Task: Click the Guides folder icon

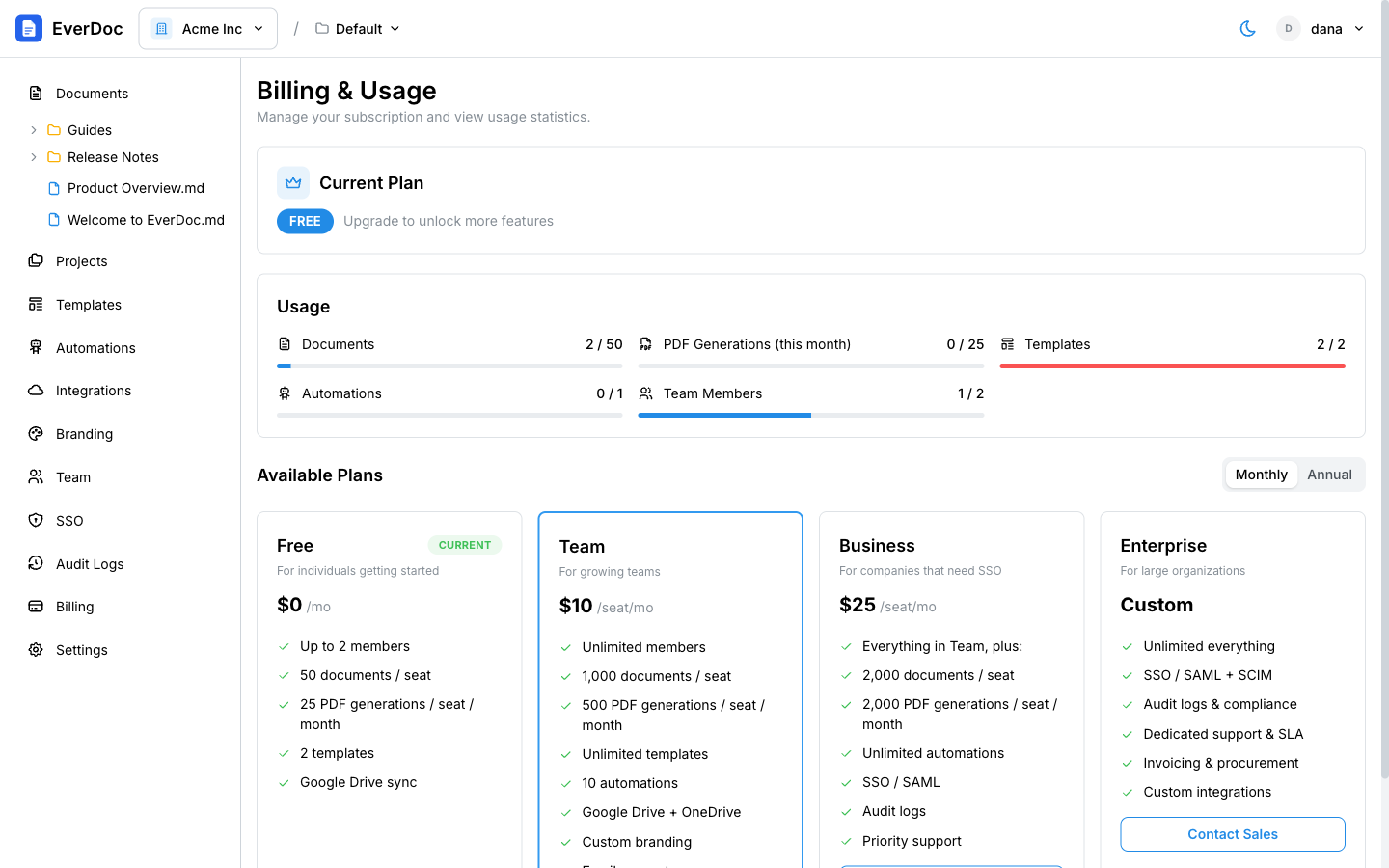Action: [x=54, y=130]
